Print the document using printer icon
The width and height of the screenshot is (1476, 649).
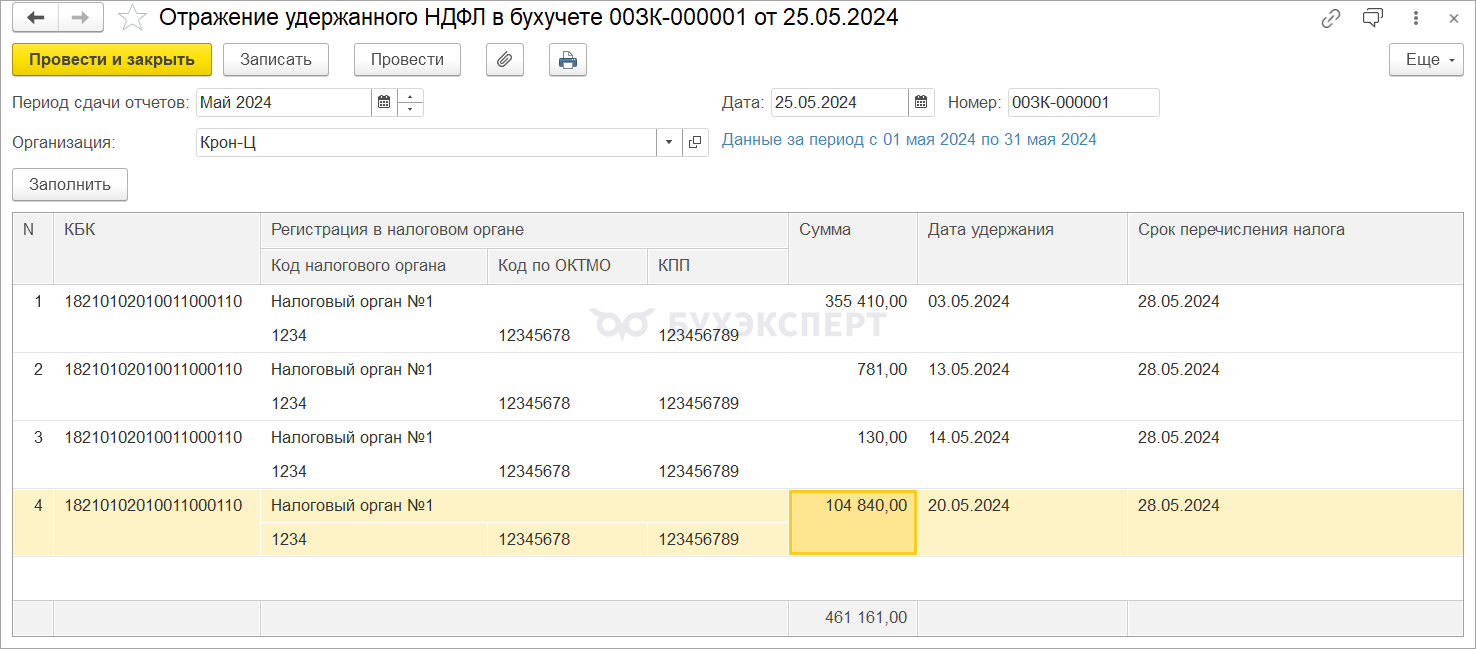[567, 60]
